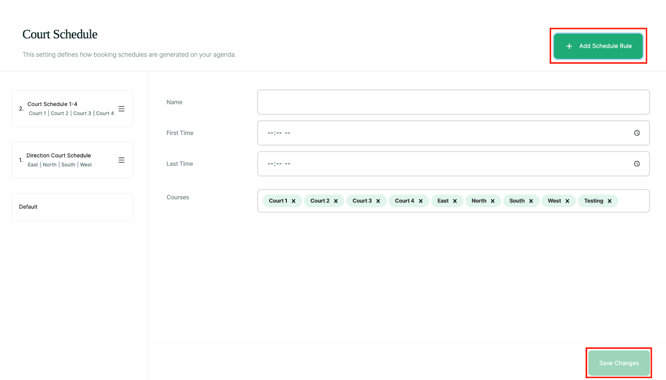Select the Default schedule item
Screen dimensions: 666x380
pos(72,207)
